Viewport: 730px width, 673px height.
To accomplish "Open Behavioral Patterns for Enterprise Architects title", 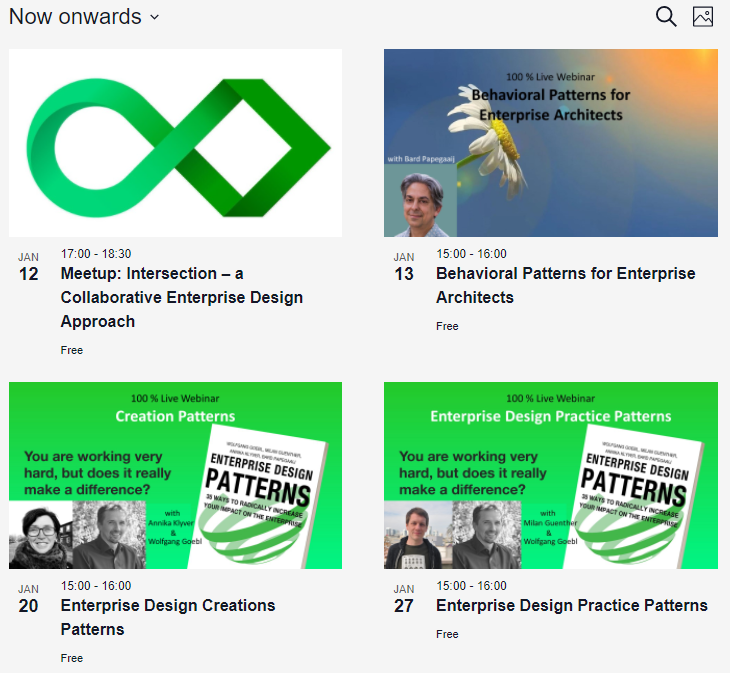I will point(566,285).
